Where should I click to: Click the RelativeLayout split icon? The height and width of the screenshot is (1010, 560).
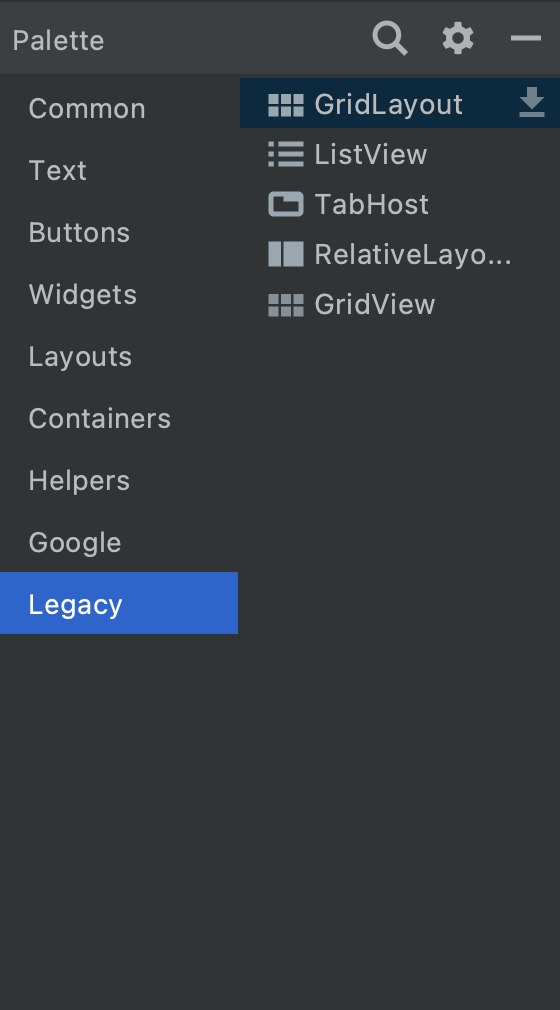click(x=285, y=254)
